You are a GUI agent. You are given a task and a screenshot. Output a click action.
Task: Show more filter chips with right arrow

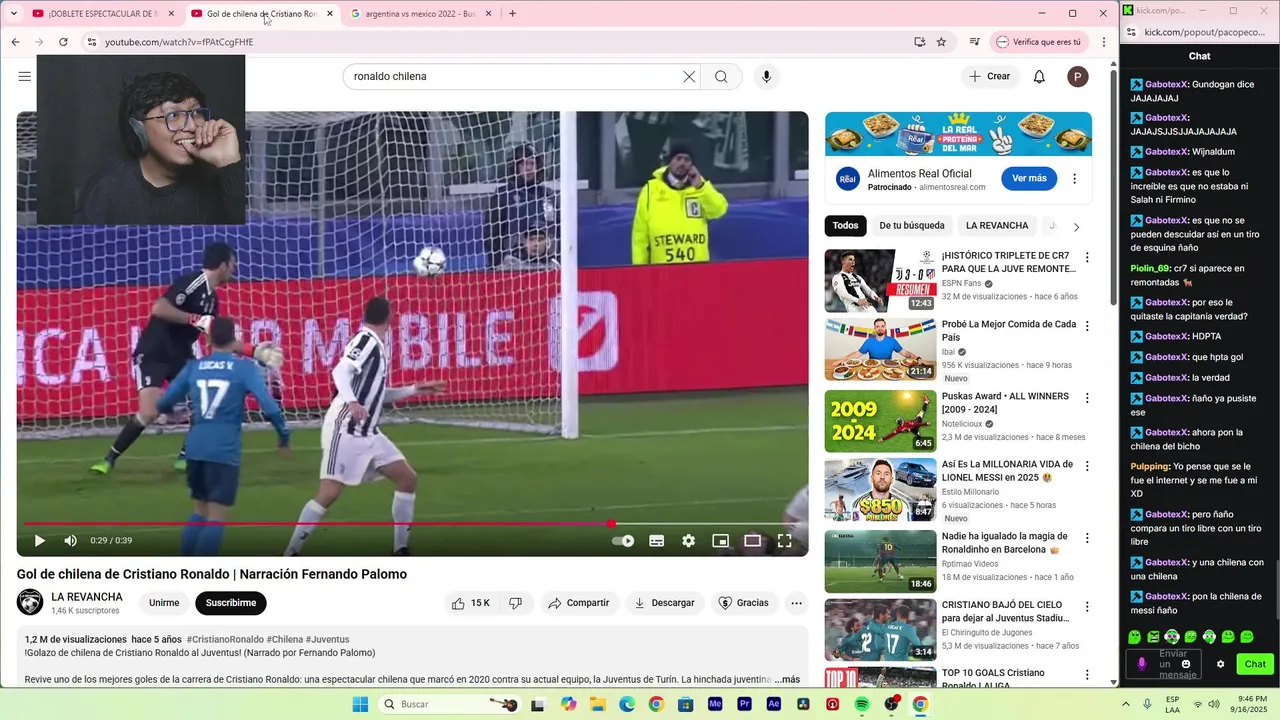pyautogui.click(x=1076, y=227)
